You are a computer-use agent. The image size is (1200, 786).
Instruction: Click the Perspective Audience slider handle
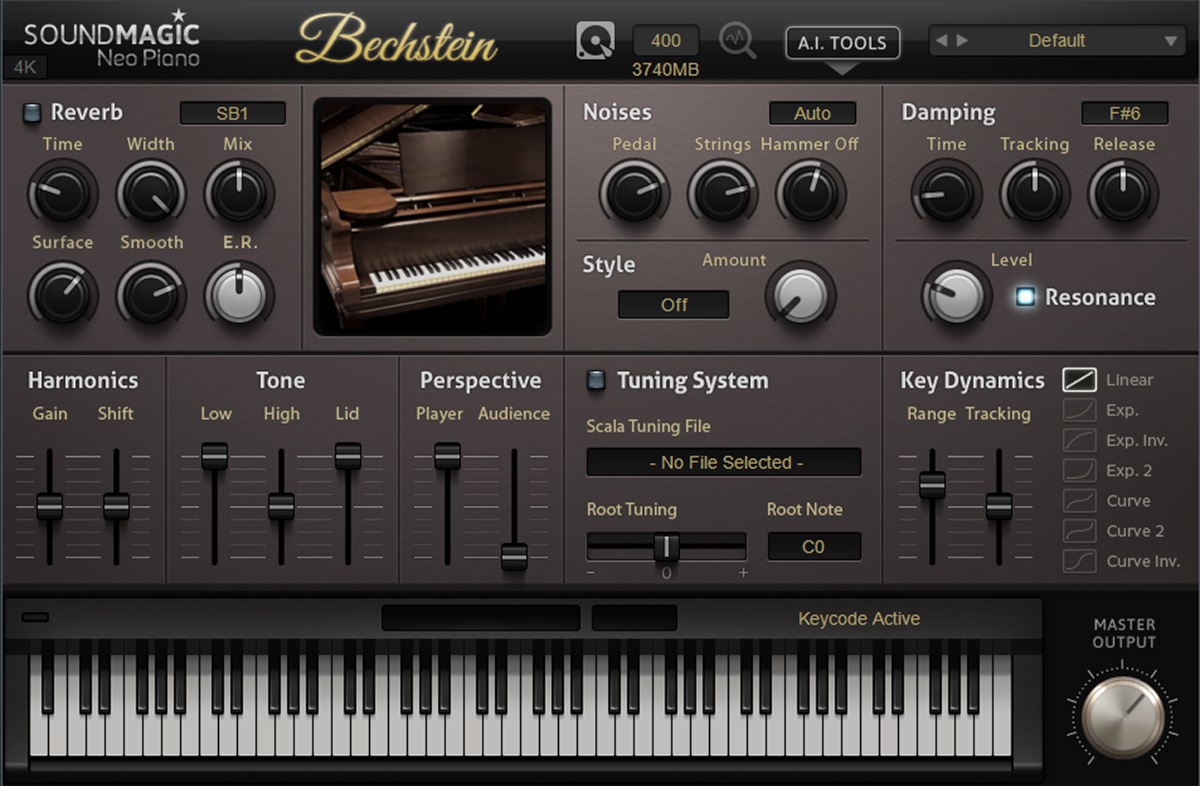[514, 556]
